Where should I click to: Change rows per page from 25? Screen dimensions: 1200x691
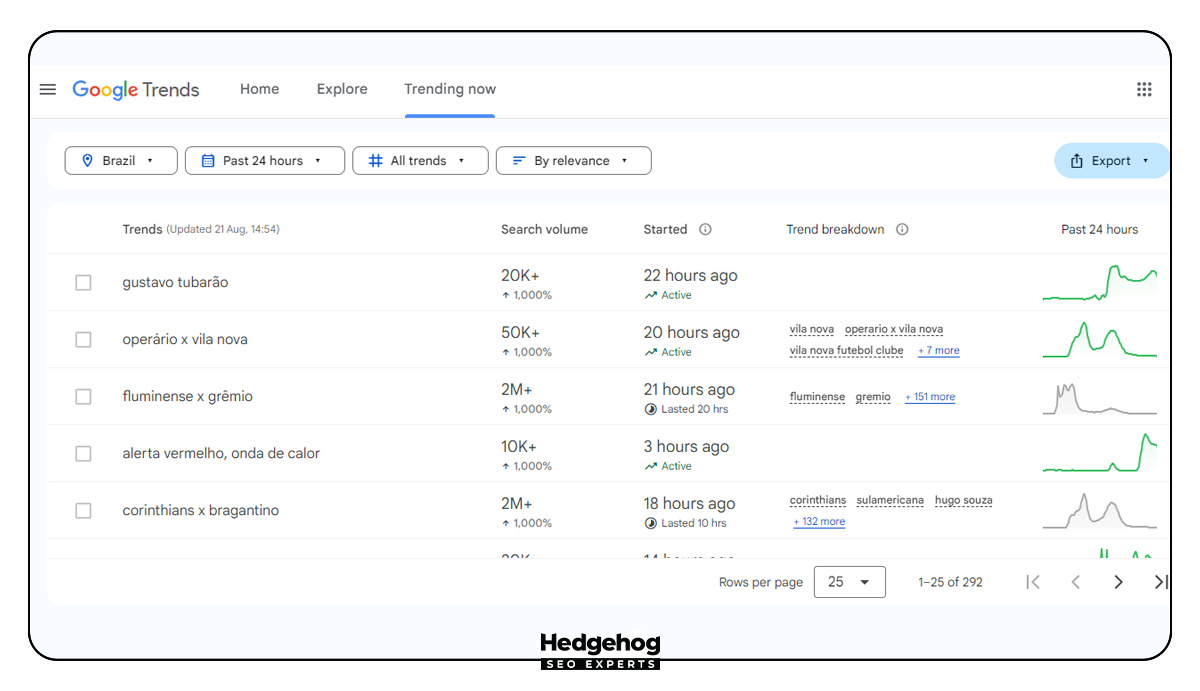pos(850,582)
